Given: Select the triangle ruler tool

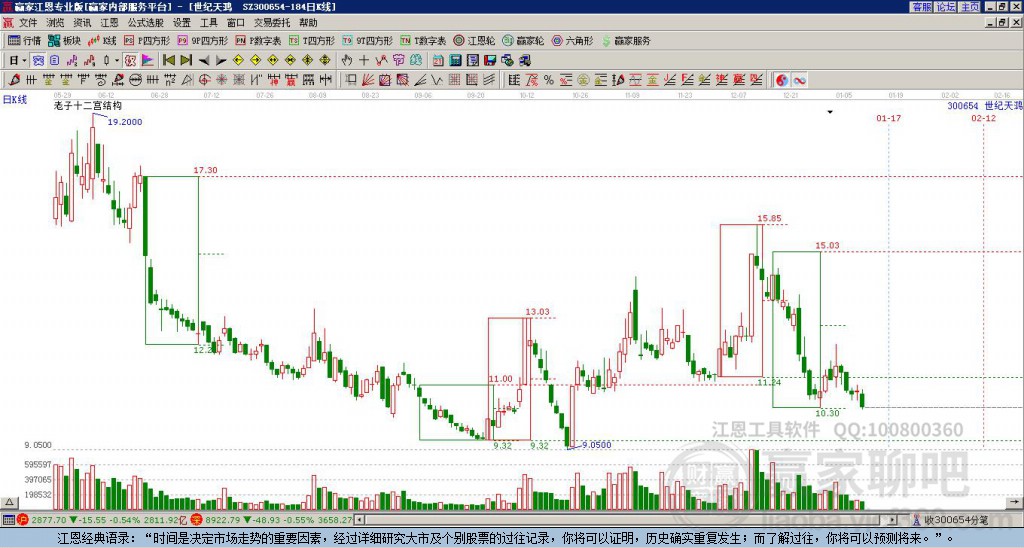Looking at the screenshot, I should tap(187, 80).
